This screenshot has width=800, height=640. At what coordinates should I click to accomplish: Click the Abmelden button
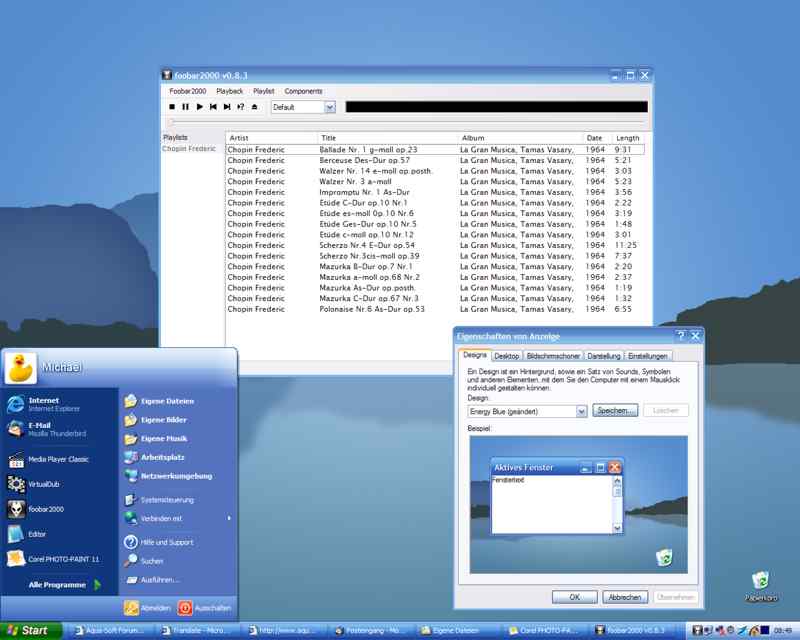[148, 608]
